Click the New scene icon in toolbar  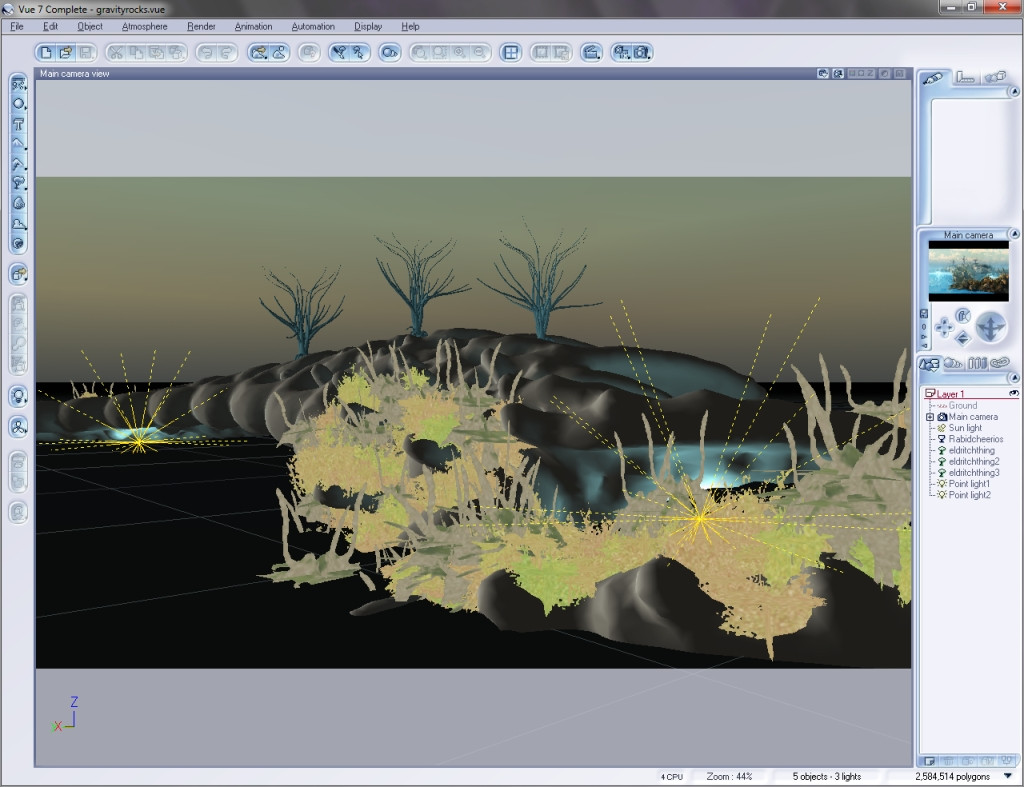tap(46, 52)
